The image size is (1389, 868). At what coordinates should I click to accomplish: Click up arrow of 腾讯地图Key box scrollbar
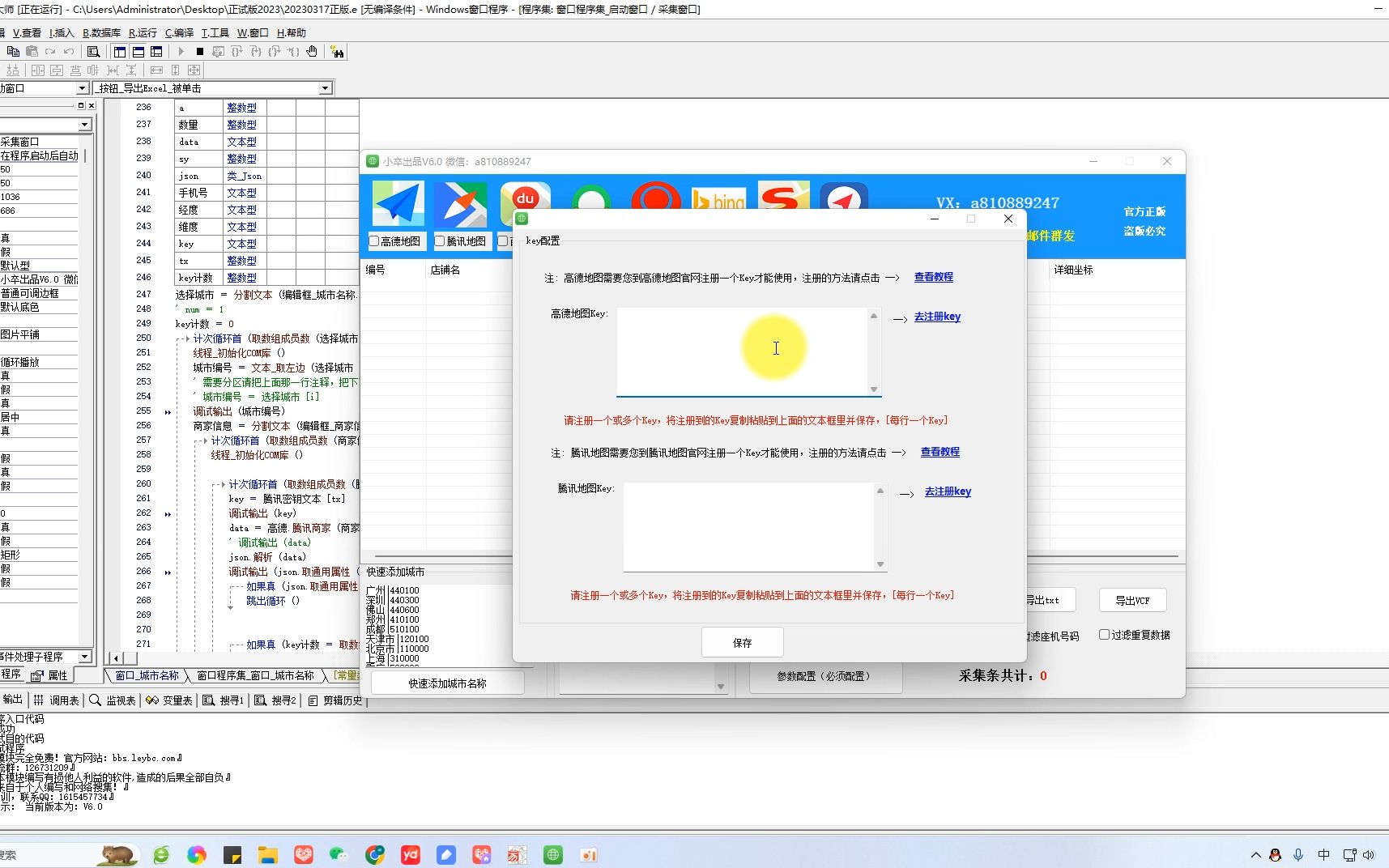pos(880,490)
